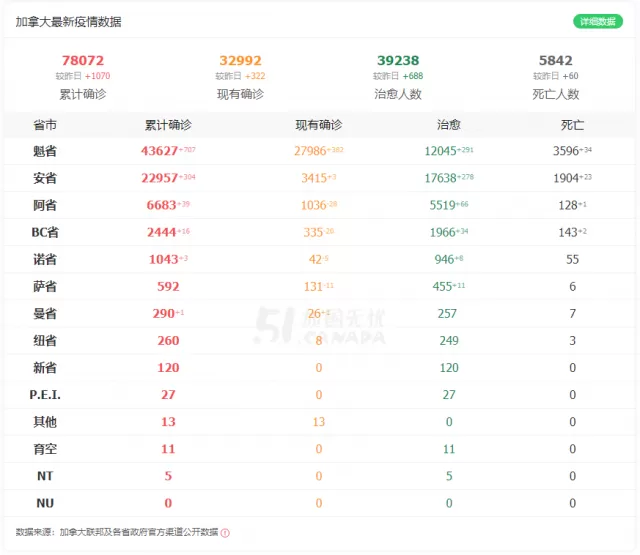Screen dimensions: 640x555
Task: Click the 累计确诊 column header
Action: tap(168, 125)
